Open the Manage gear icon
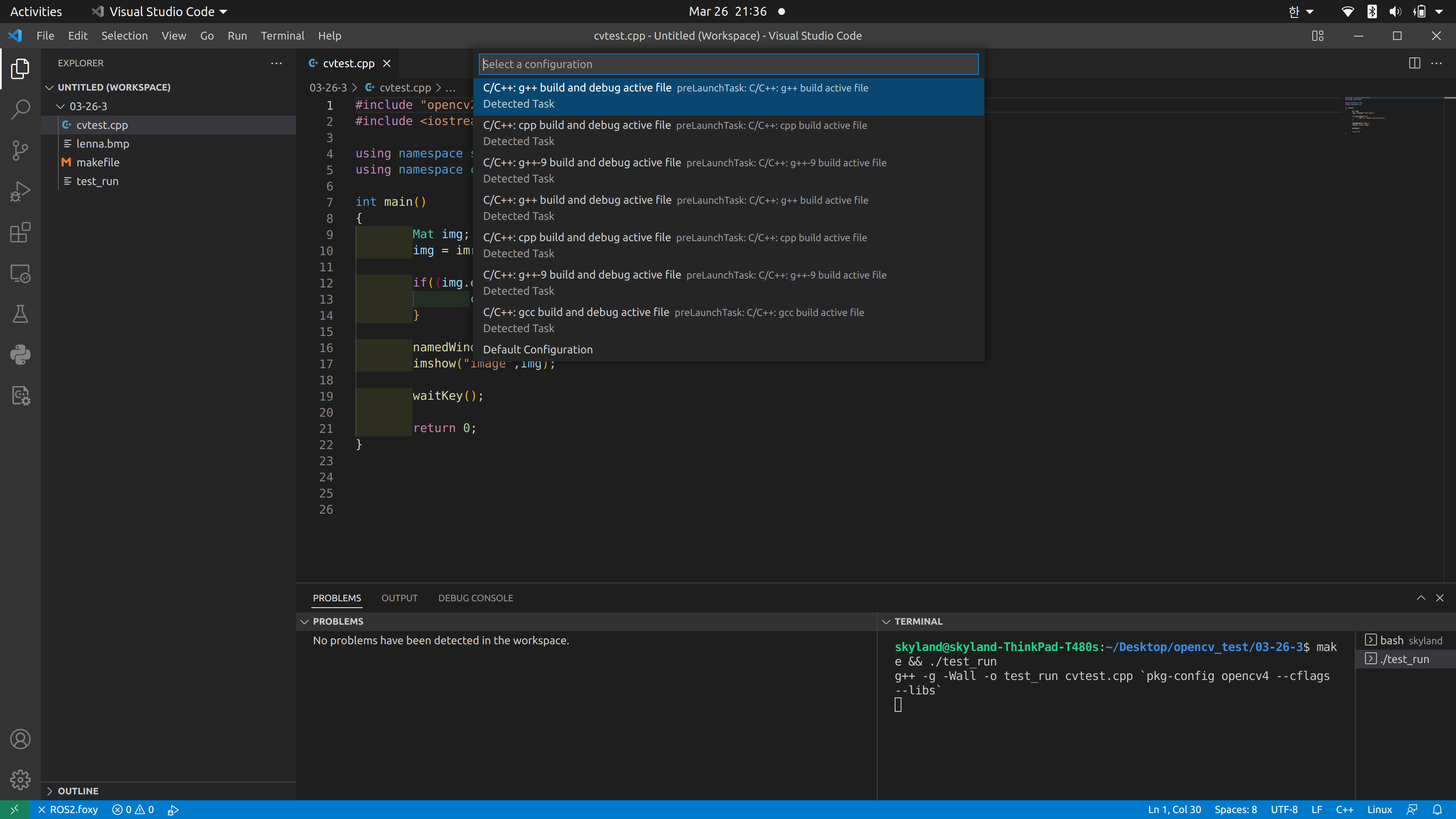1456x819 pixels. 20,779
